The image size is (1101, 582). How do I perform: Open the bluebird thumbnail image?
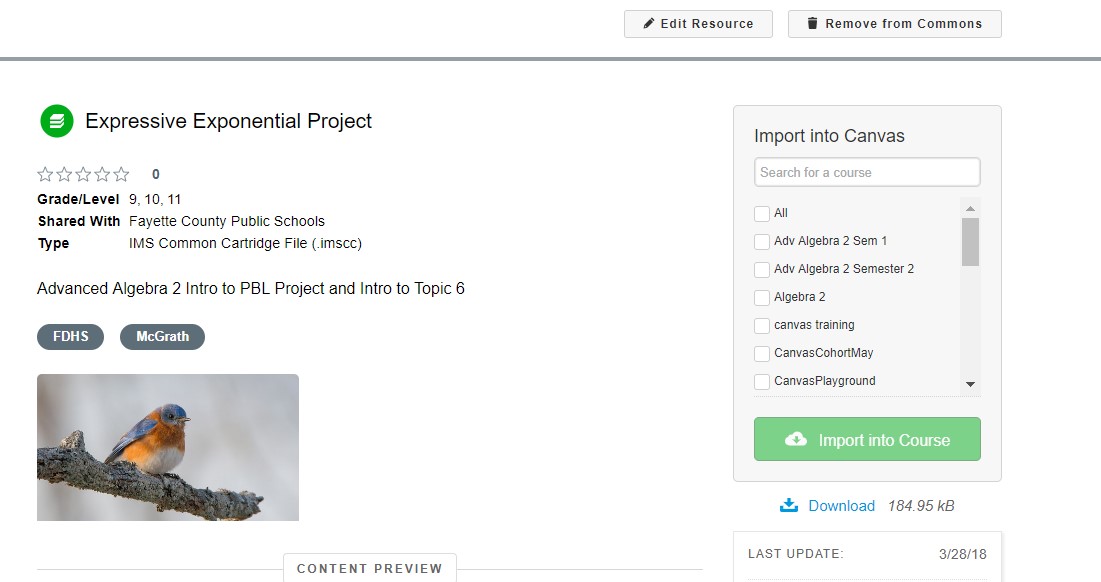168,447
